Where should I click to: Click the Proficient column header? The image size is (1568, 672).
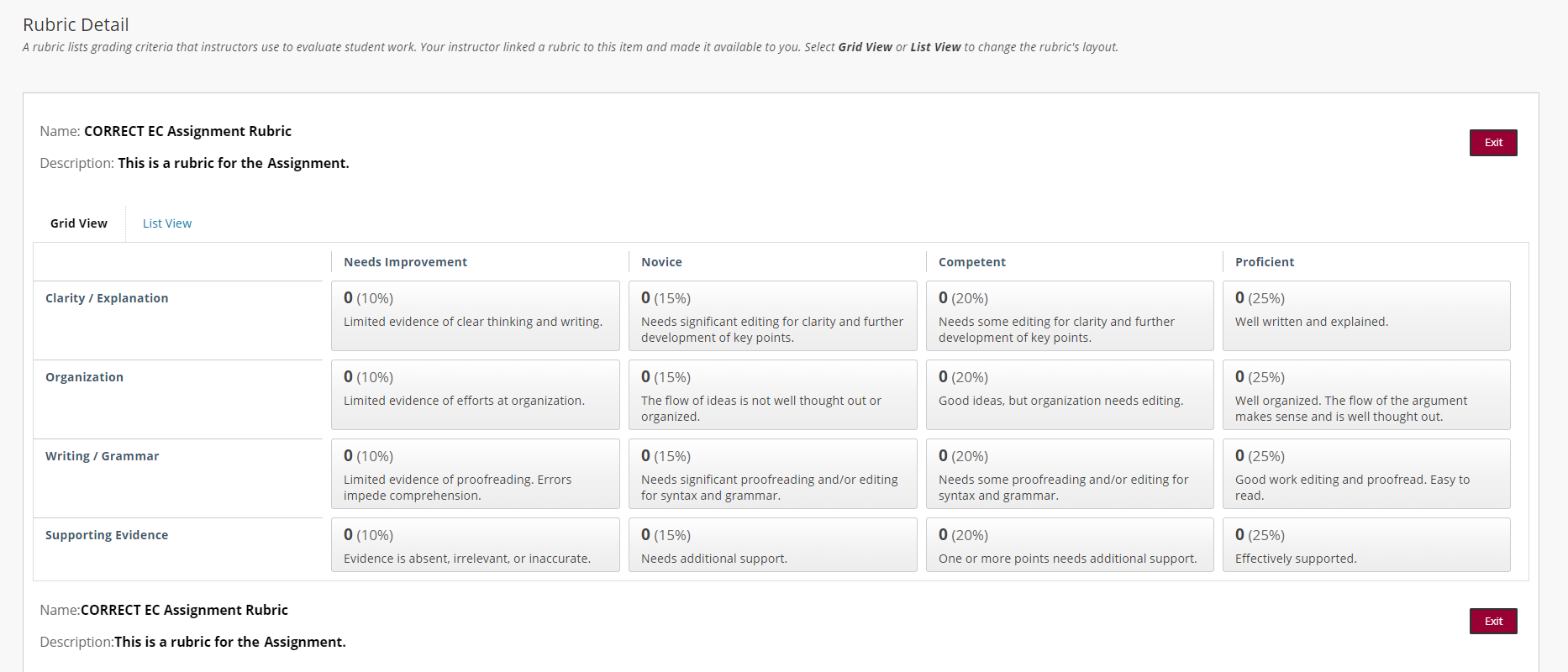coord(1265,262)
